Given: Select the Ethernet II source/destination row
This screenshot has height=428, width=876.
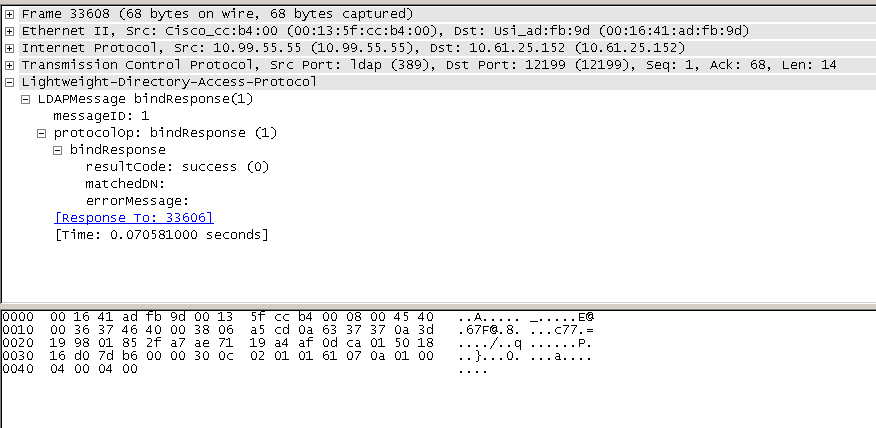Looking at the screenshot, I should pos(385,31).
